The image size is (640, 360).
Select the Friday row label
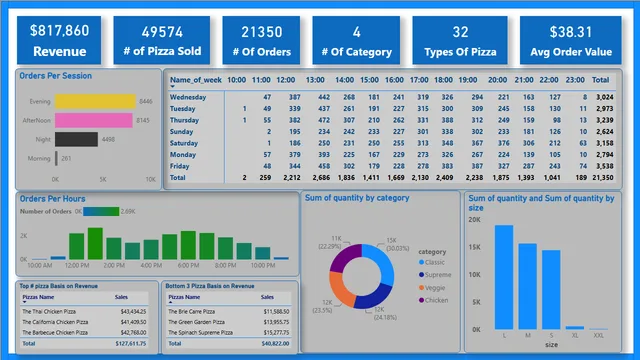[180, 166]
